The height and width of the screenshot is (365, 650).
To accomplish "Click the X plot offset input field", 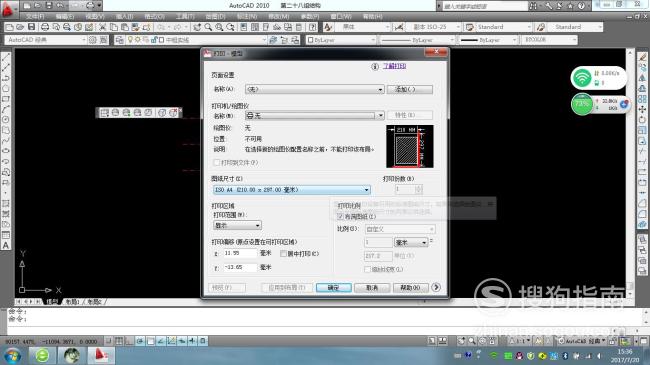I will click(240, 253).
